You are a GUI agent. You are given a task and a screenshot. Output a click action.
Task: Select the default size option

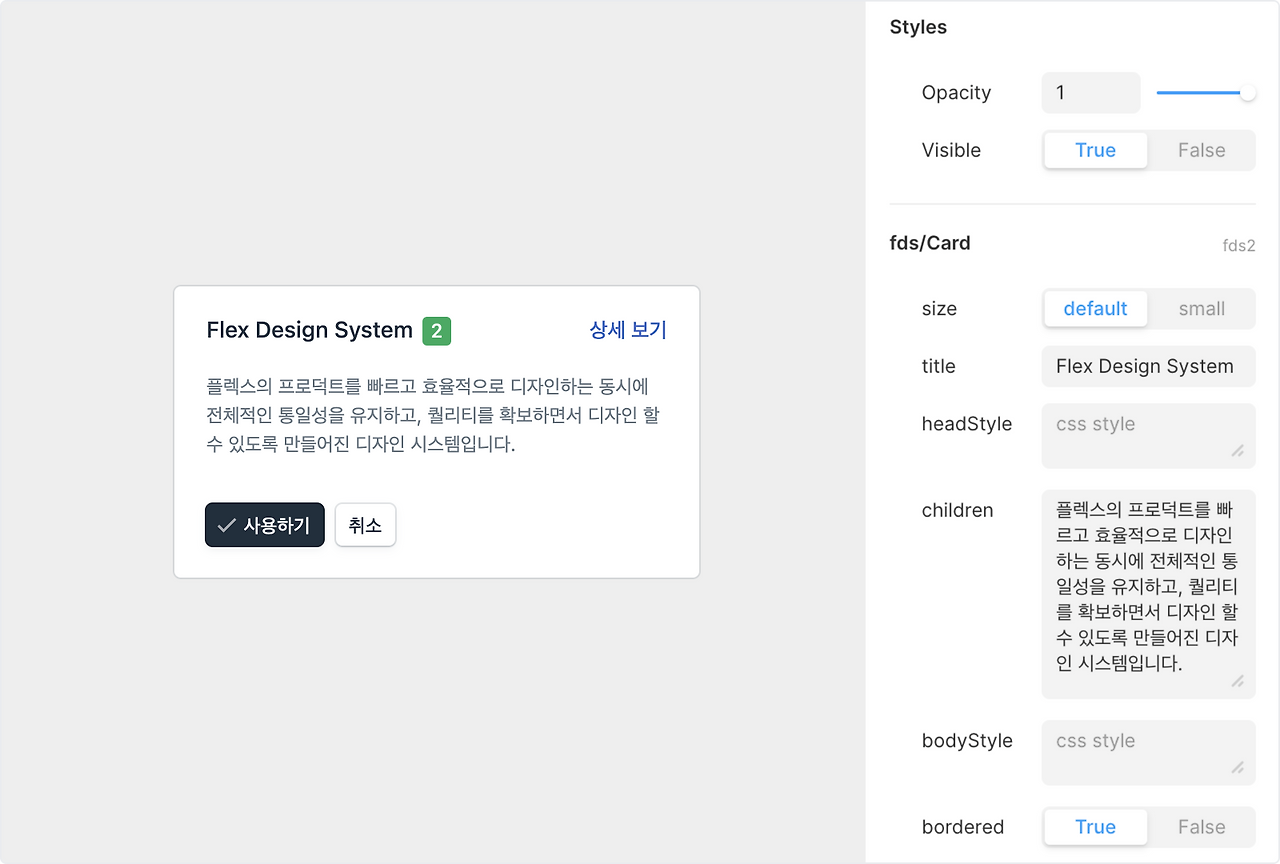[1095, 309]
